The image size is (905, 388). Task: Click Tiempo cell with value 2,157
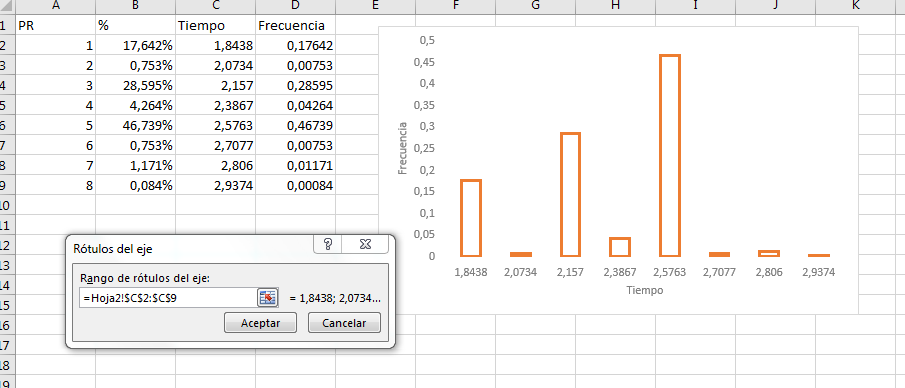pyautogui.click(x=216, y=85)
